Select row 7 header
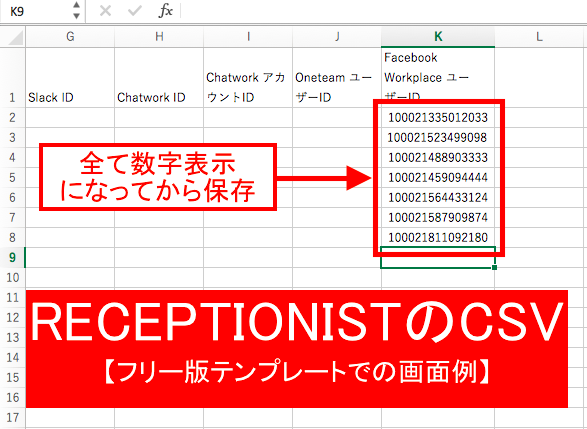 (x=12, y=217)
